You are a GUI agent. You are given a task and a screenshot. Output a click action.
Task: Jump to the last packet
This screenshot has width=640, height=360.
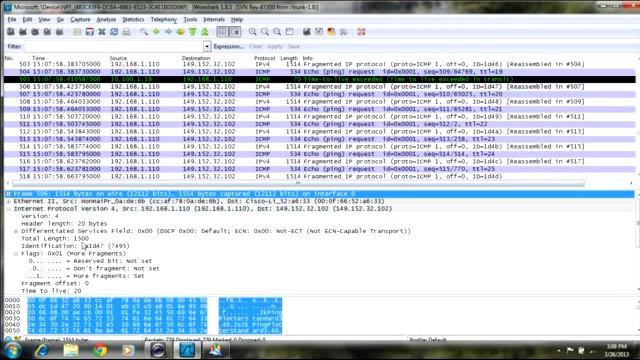205,32
